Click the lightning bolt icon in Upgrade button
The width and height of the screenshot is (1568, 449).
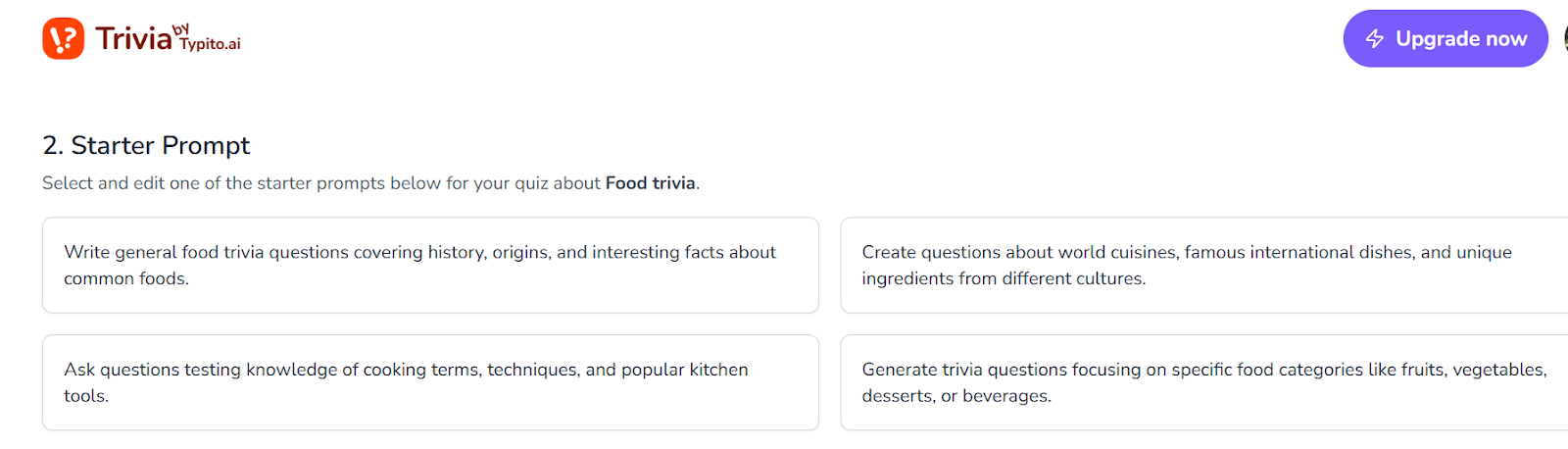pyautogui.click(x=1375, y=39)
